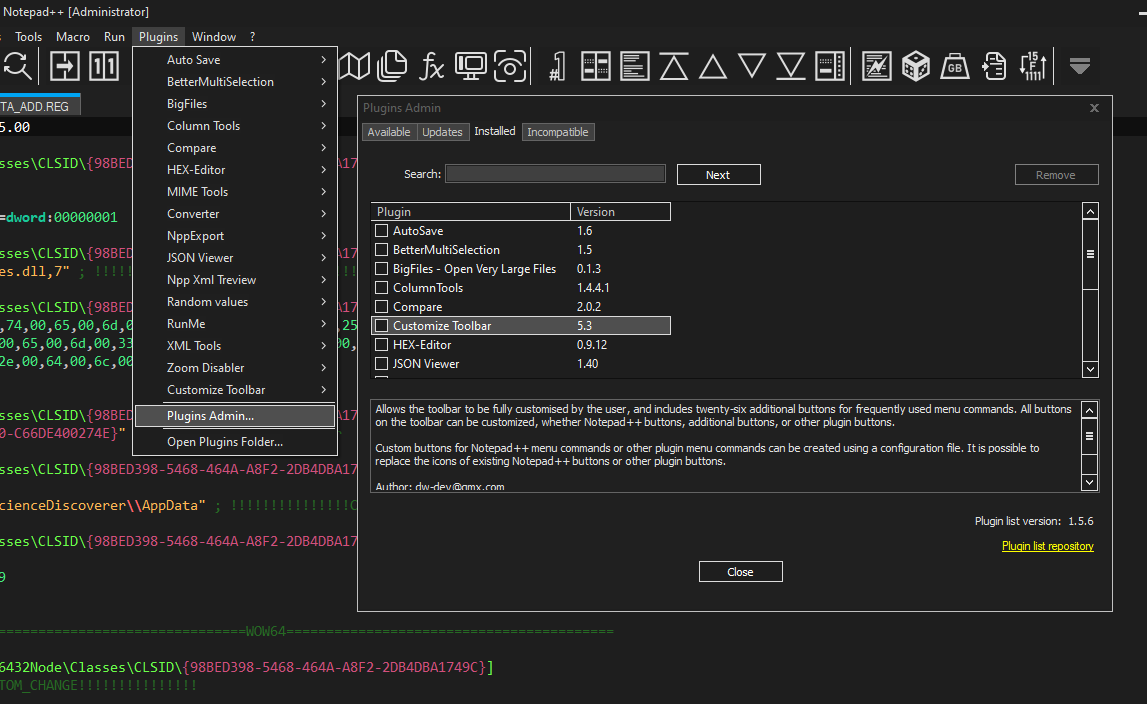Open the toolbar overflow dropdown arrow
The width and height of the screenshot is (1147, 704).
coord(1080,66)
